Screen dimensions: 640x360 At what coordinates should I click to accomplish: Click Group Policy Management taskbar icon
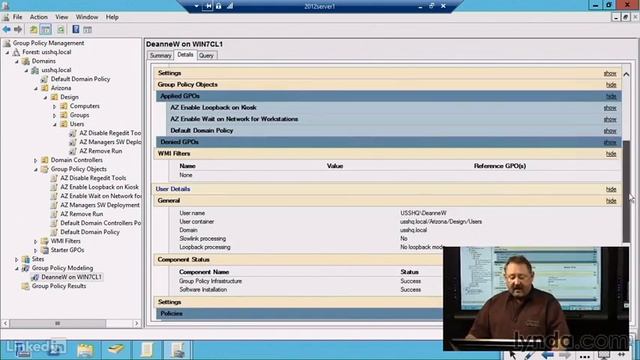[177, 350]
